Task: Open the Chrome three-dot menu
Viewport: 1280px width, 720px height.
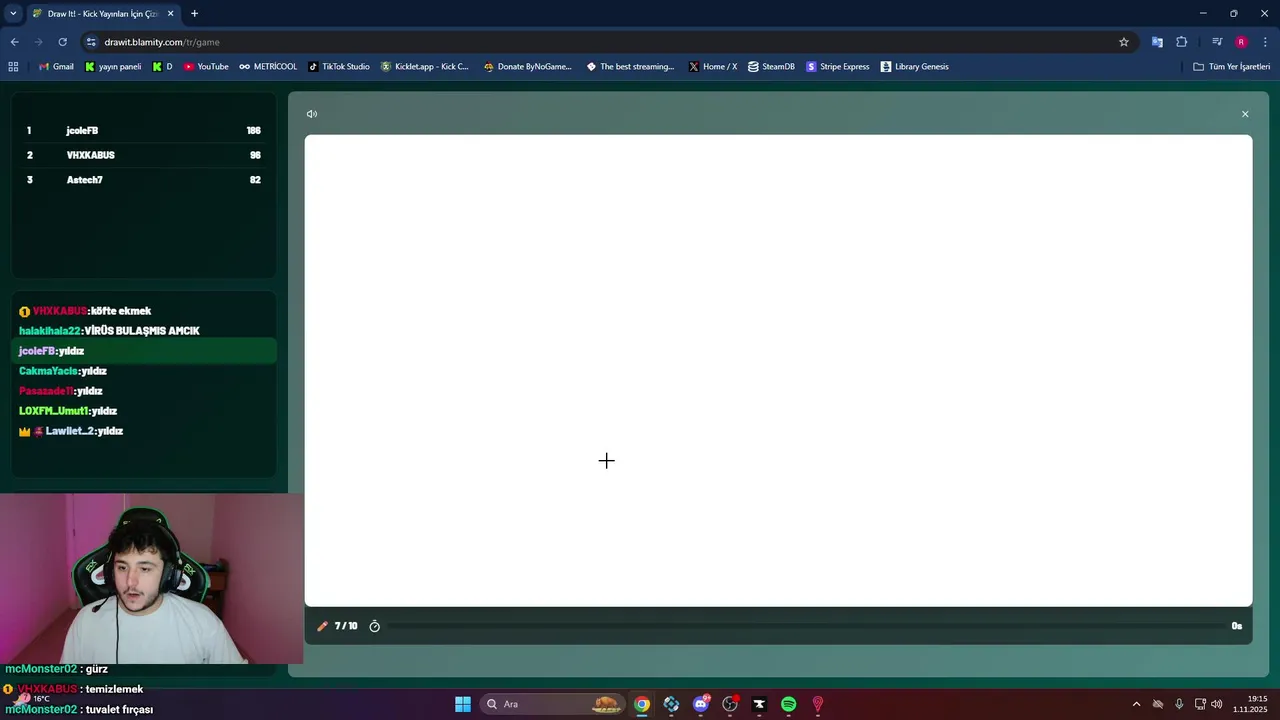Action: click(x=1266, y=42)
